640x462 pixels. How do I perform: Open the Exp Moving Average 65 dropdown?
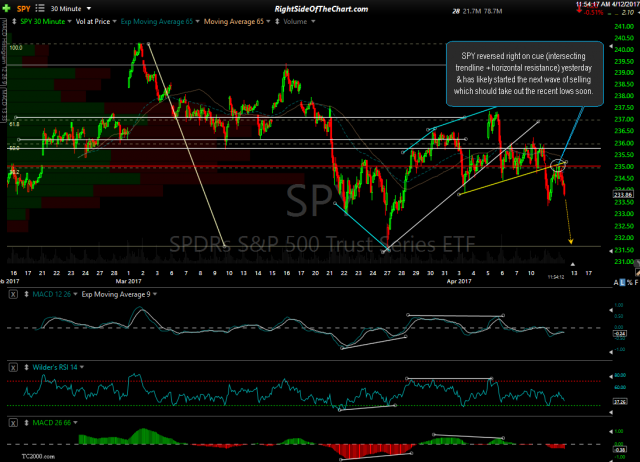pyautogui.click(x=198, y=21)
